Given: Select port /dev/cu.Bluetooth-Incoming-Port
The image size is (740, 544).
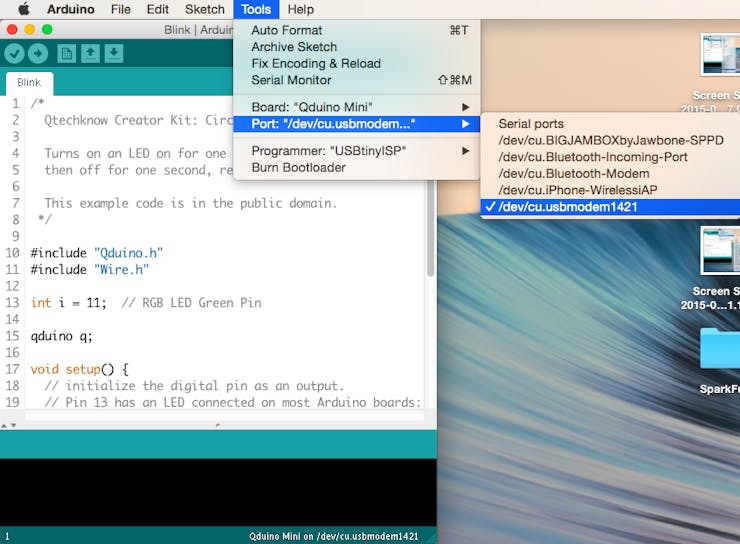Looking at the screenshot, I should coord(610,157).
